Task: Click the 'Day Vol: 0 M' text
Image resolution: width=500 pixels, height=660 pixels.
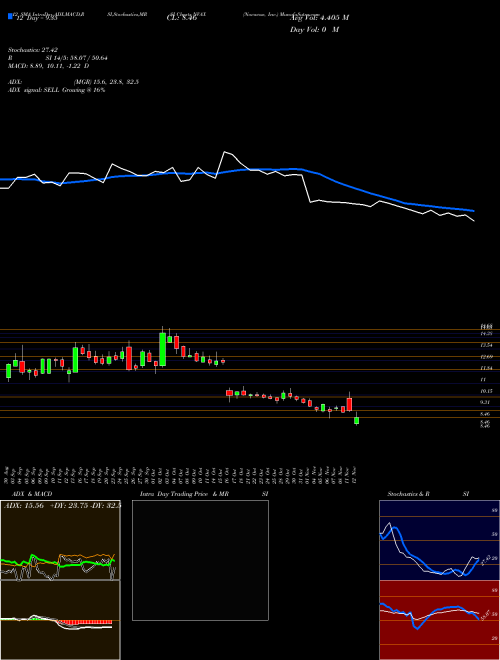Action: 314,30
